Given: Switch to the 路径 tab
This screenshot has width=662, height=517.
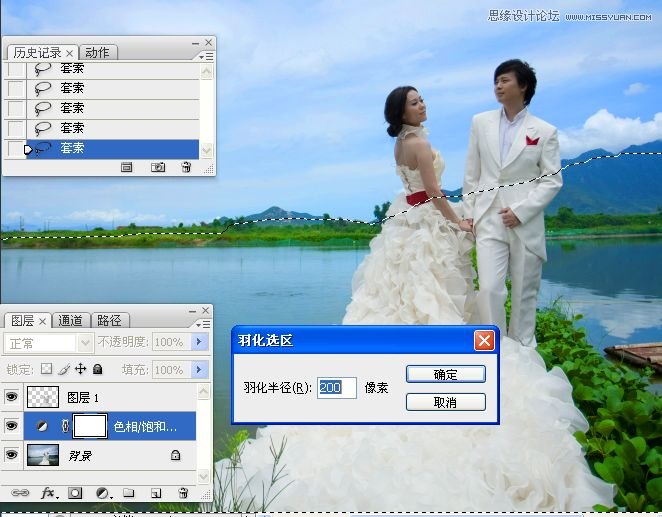Looking at the screenshot, I should coord(109,321).
